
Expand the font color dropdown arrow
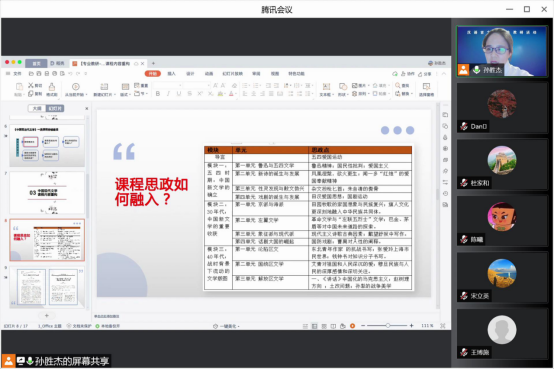tap(236, 94)
